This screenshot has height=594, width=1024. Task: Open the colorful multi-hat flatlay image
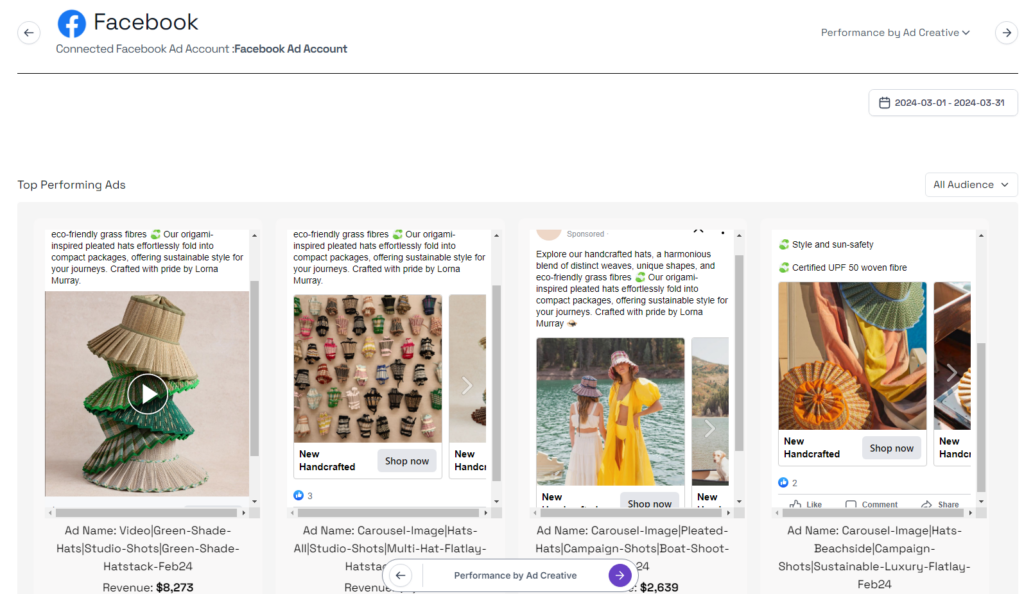(x=368, y=369)
